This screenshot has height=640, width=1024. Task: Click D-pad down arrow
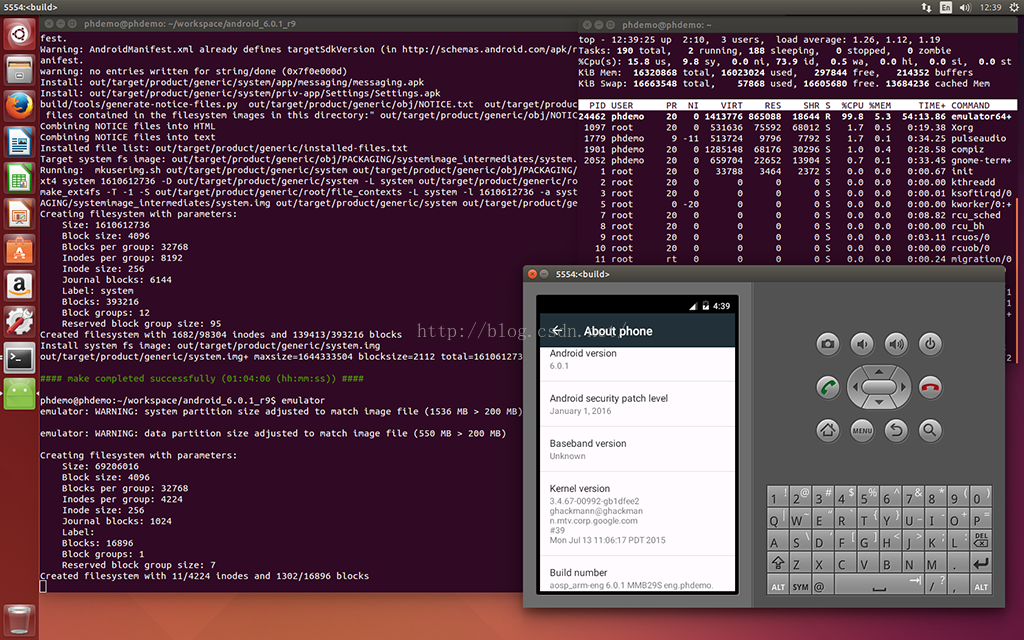(x=879, y=403)
